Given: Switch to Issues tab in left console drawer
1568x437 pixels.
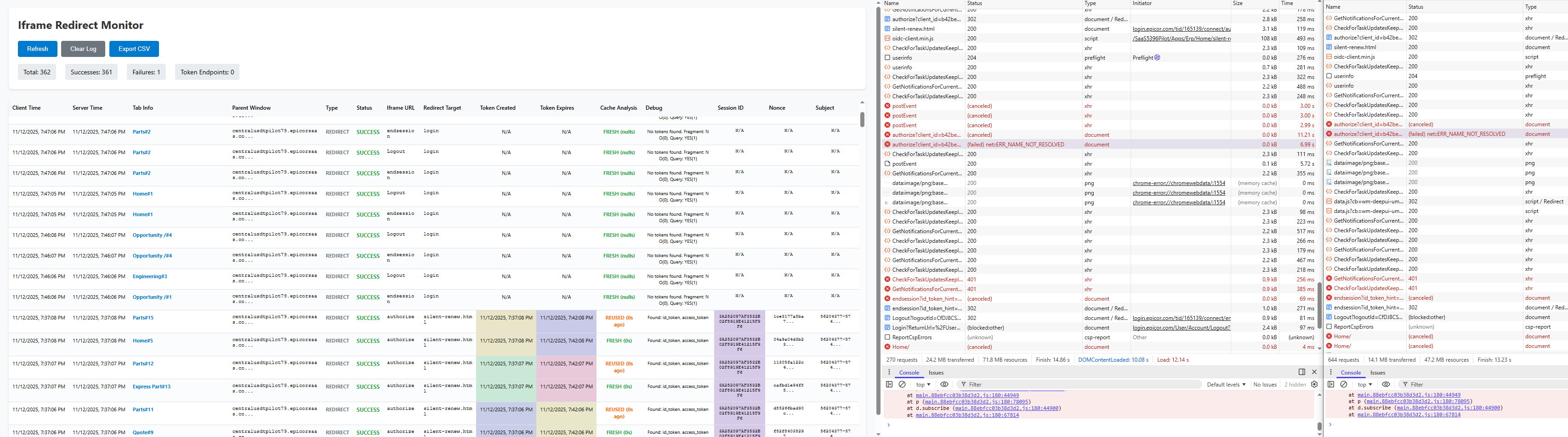Looking at the screenshot, I should pos(936,373).
